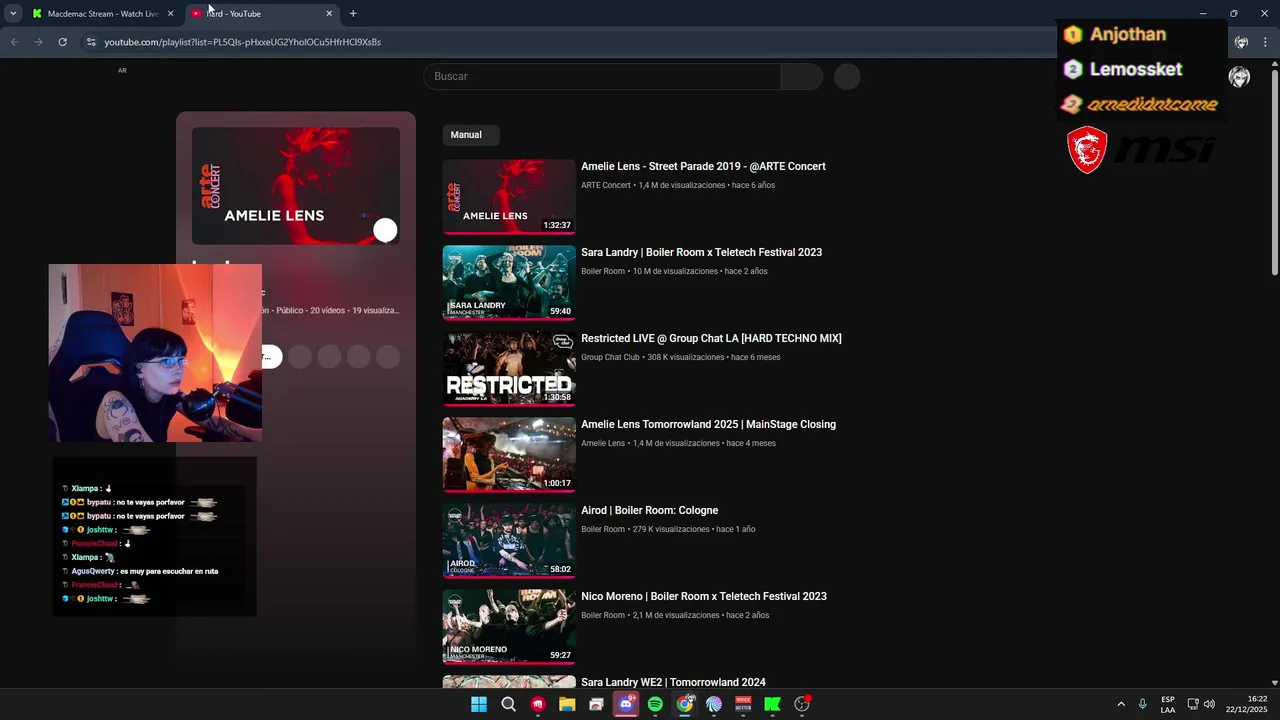Switch to the Macdemac Stream Kick tab
Screen dimensions: 1280x720
pos(102,13)
